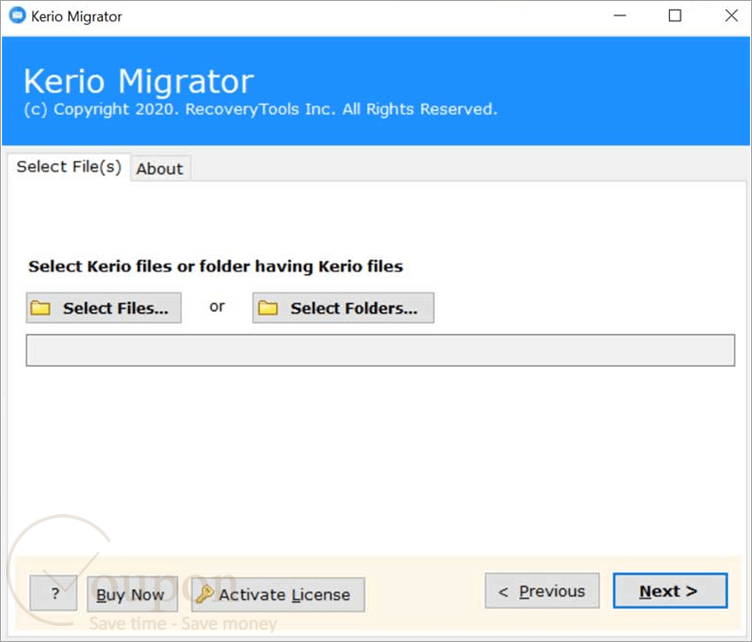This screenshot has height=642, width=752.
Task: Open the Activate License dialog
Action: pyautogui.click(x=278, y=595)
